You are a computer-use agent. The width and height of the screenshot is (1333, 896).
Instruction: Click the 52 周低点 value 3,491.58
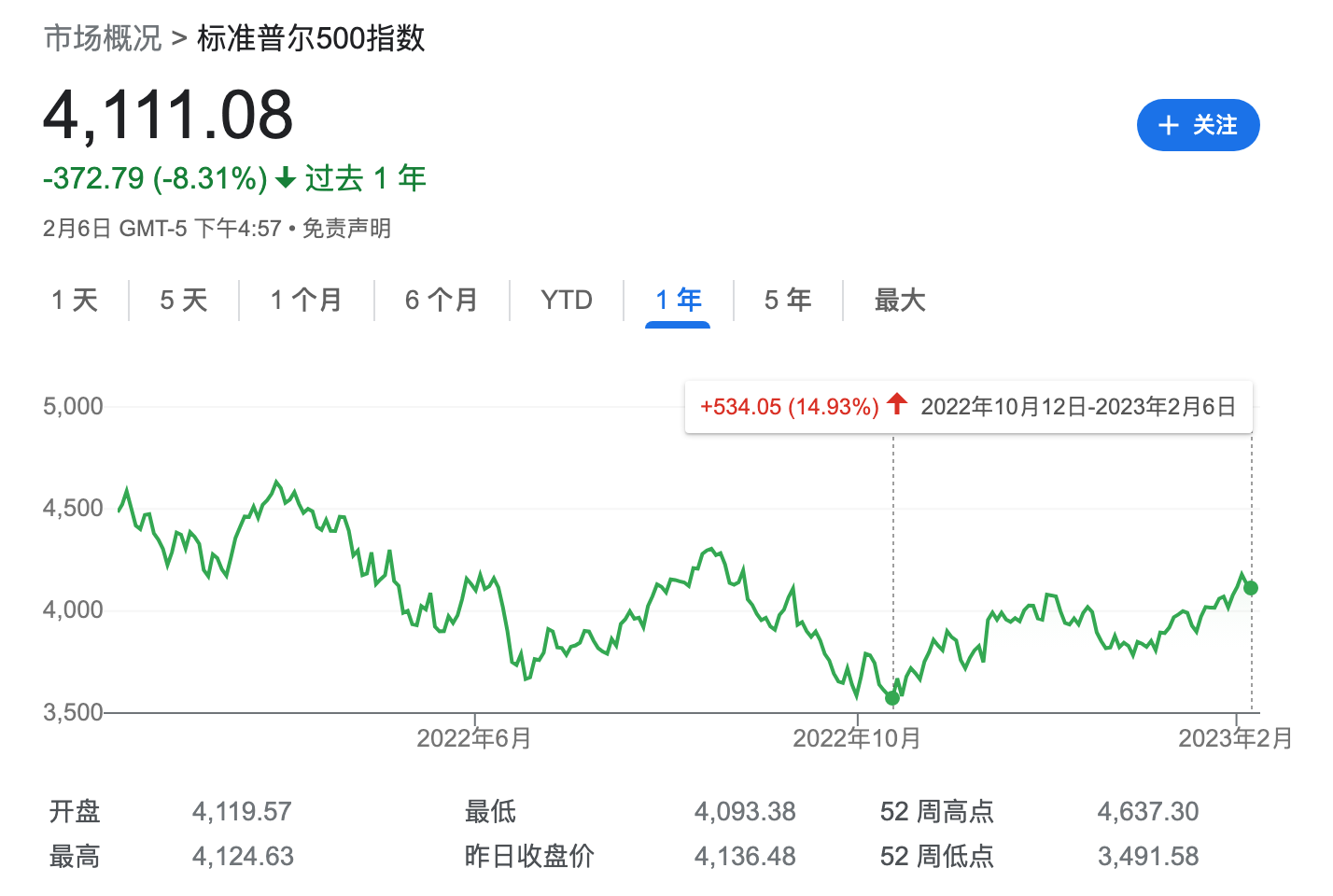pos(1148,856)
